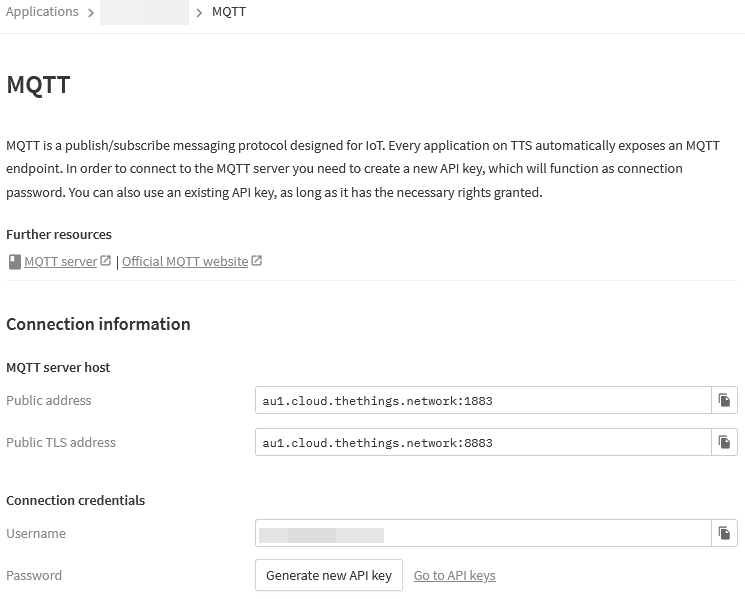
Task: Select the MQTT breadcrumb item
Action: [x=229, y=11]
